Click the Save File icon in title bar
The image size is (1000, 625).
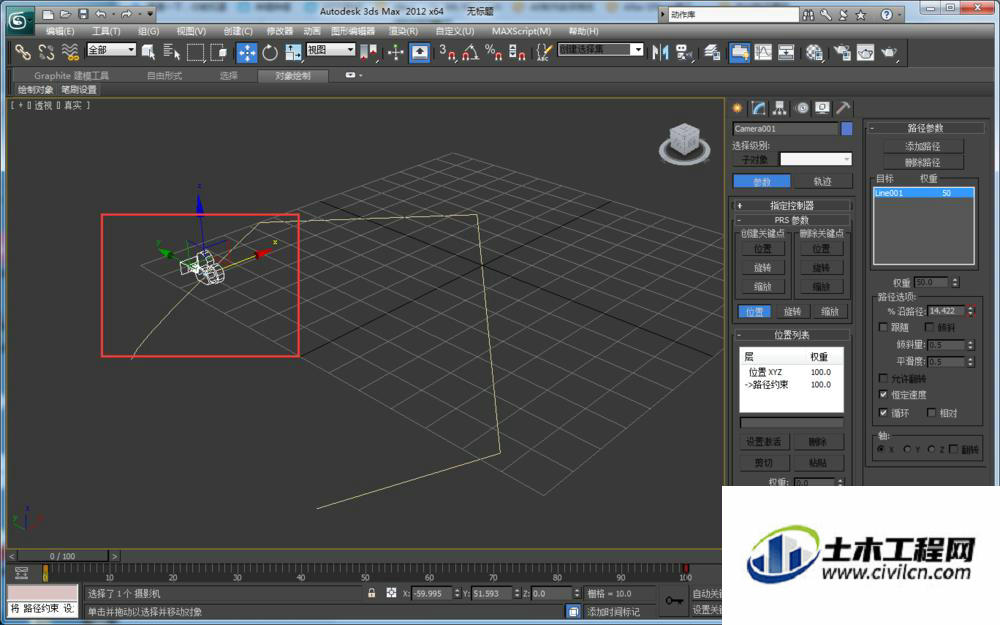click(83, 13)
